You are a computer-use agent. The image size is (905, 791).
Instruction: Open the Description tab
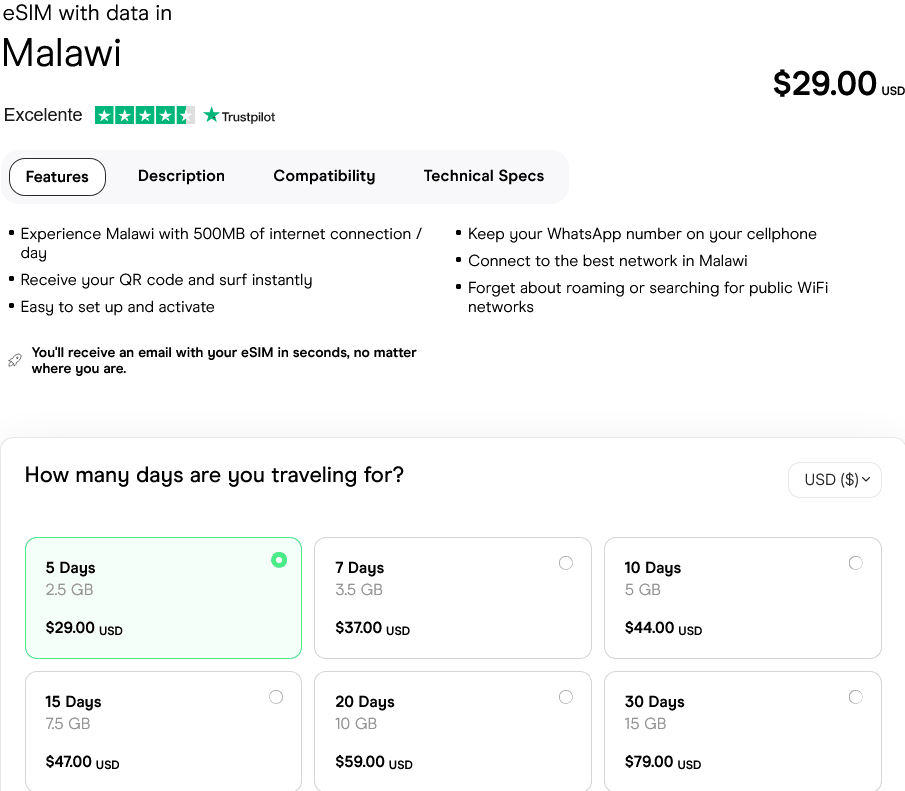click(181, 176)
